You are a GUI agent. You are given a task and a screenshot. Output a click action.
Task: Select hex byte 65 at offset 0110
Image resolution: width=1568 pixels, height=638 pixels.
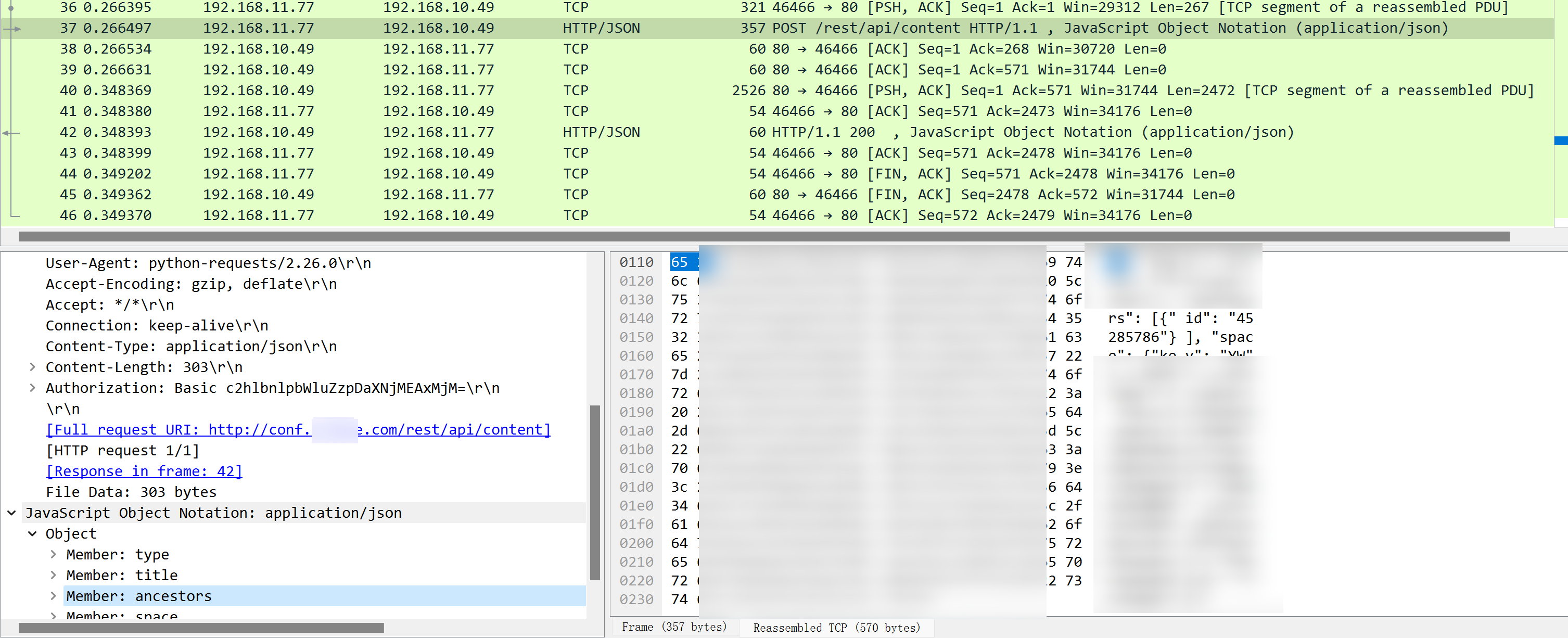(x=679, y=262)
